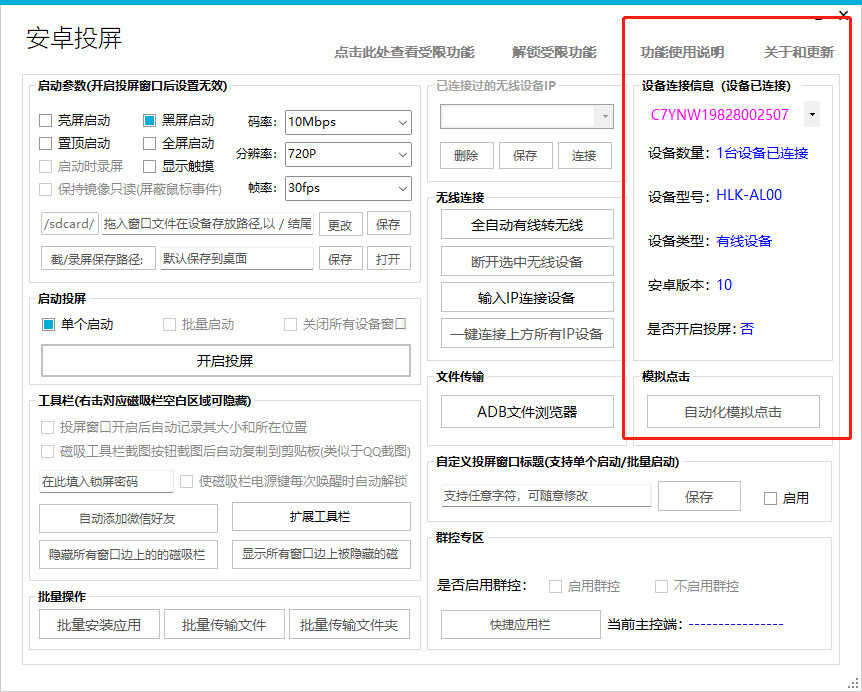Close the 安卓投屏 window
This screenshot has height=692, width=862.
[x=843, y=15]
